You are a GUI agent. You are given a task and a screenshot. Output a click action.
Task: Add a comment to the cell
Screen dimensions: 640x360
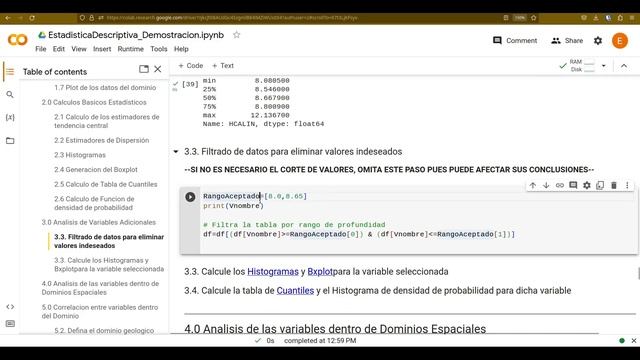coord(573,185)
